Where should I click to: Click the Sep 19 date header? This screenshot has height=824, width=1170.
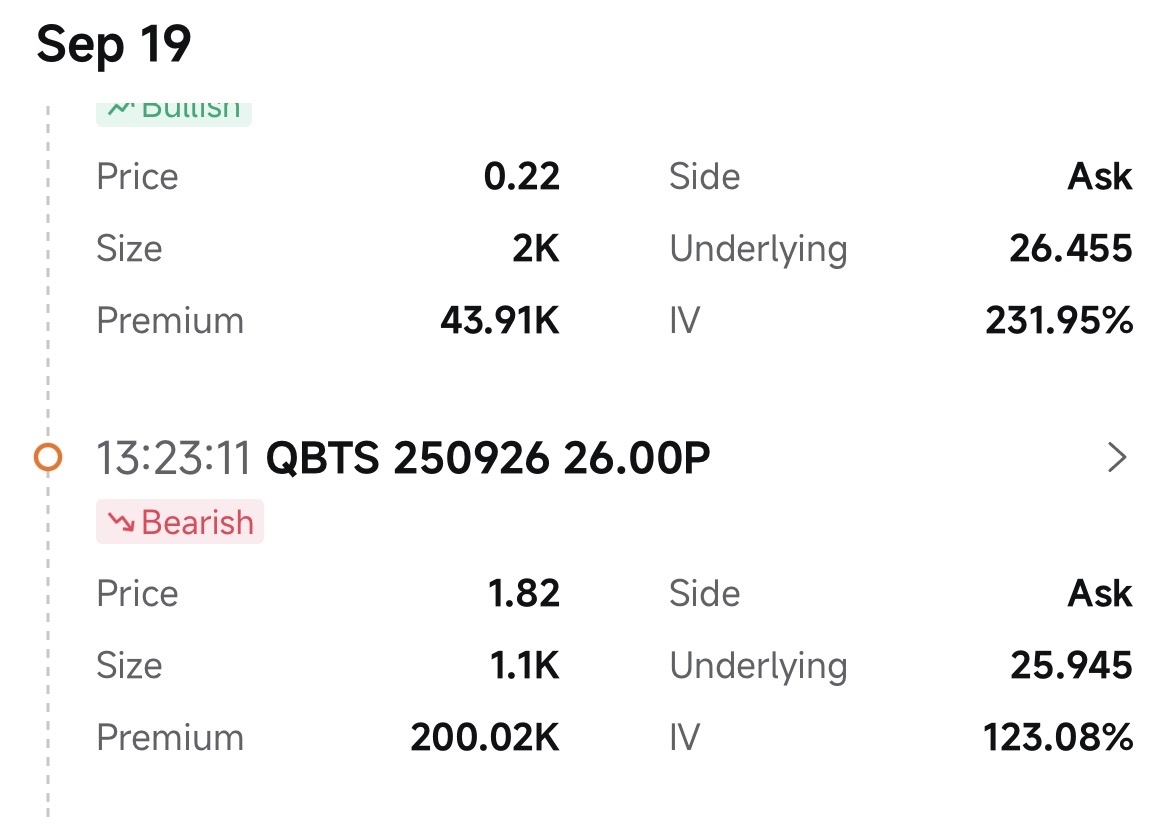pyautogui.click(x=113, y=45)
